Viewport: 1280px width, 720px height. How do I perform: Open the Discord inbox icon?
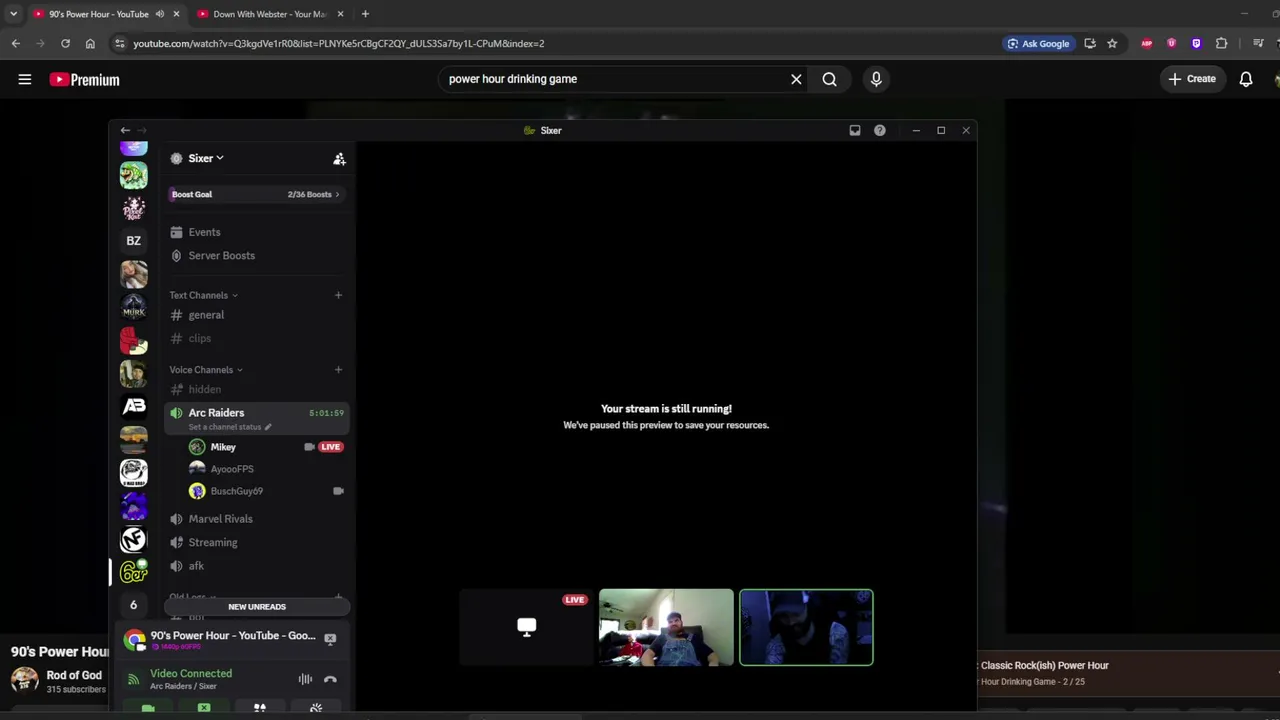[x=855, y=131]
